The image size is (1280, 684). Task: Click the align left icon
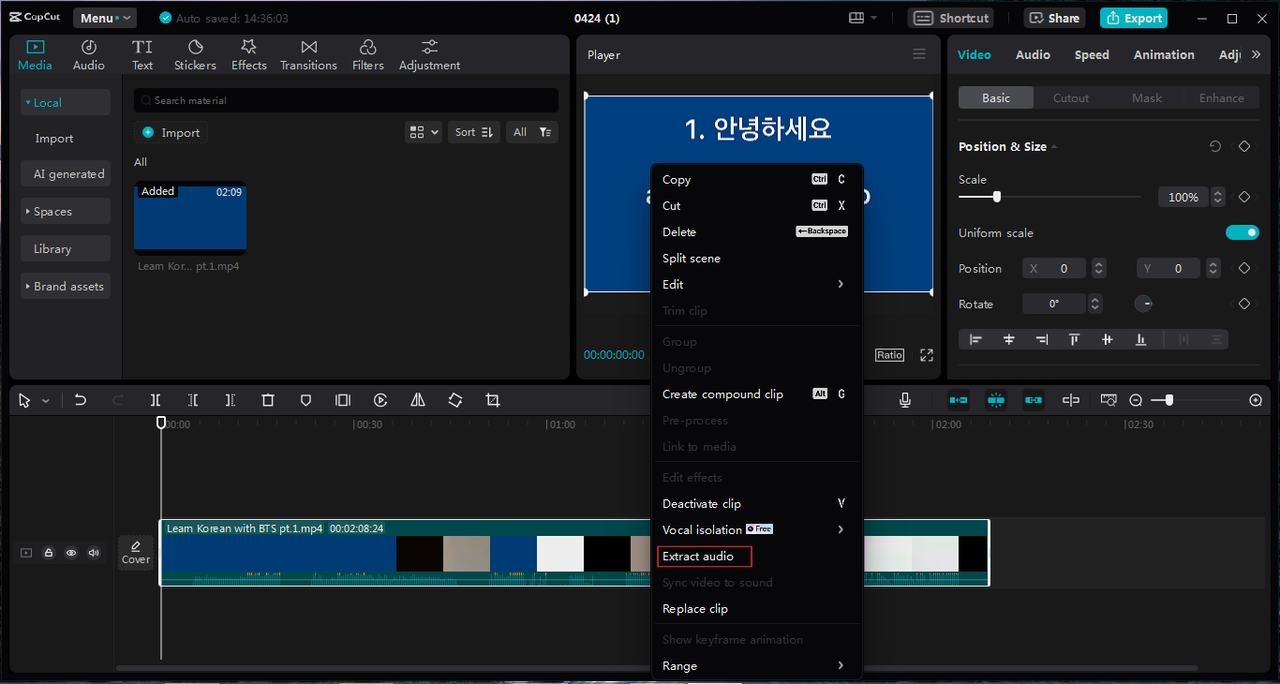(x=976, y=340)
